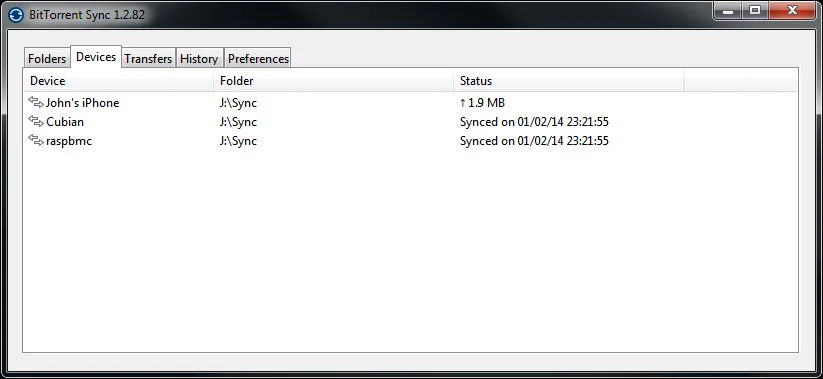The image size is (823, 379).
Task: Open the Preferences tab
Action: click(258, 59)
